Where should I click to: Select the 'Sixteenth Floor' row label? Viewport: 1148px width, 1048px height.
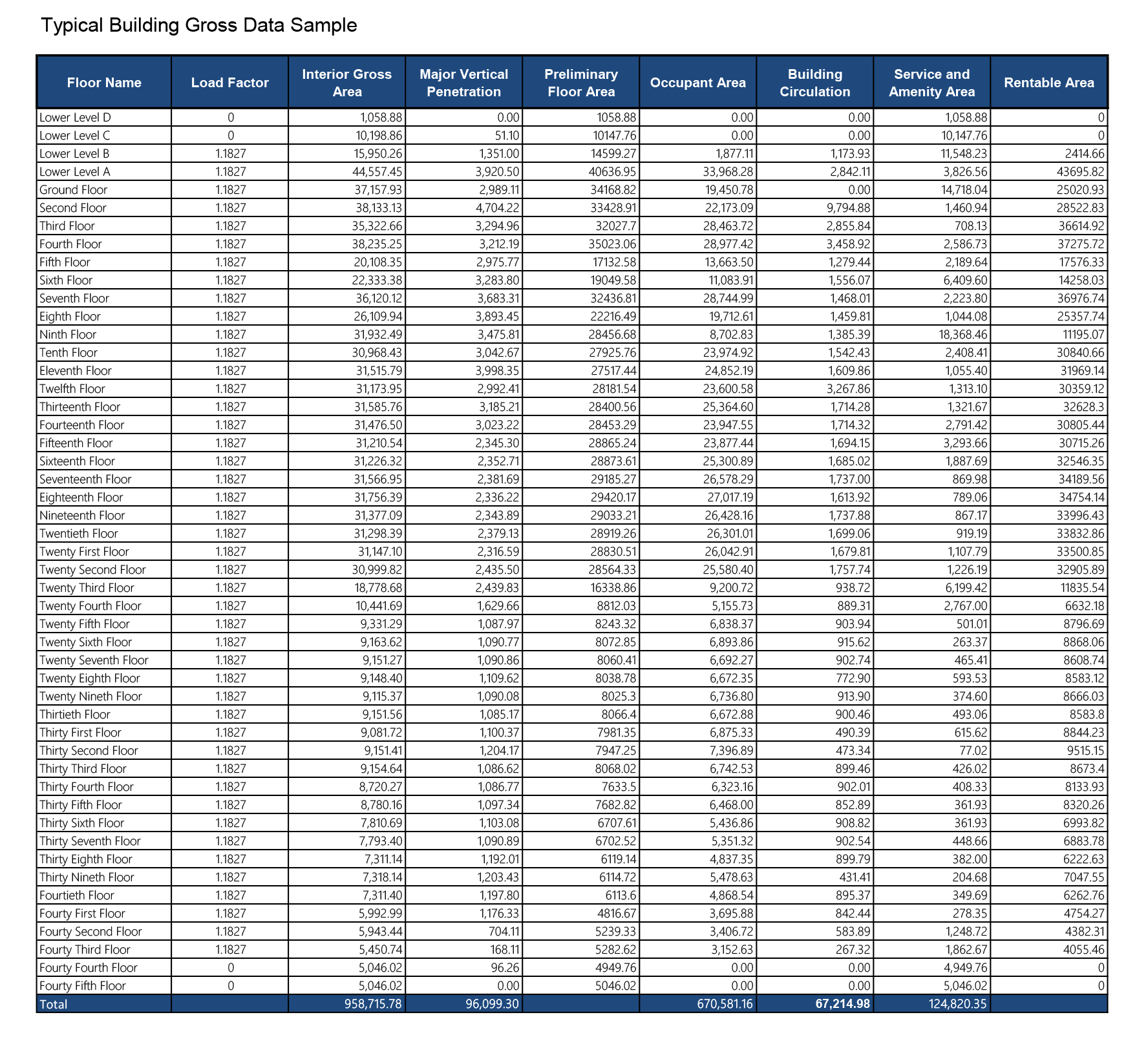(x=78, y=461)
